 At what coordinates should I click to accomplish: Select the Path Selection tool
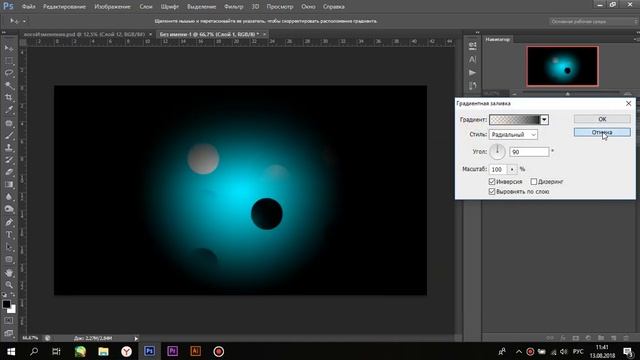click(9, 247)
